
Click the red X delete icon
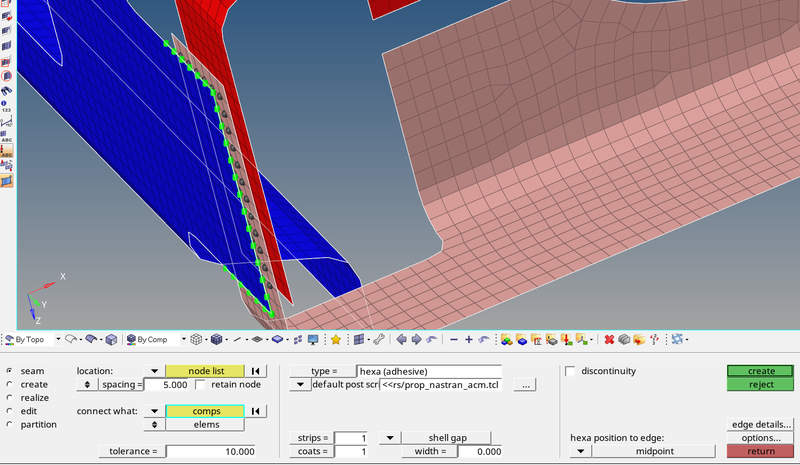tap(609, 340)
